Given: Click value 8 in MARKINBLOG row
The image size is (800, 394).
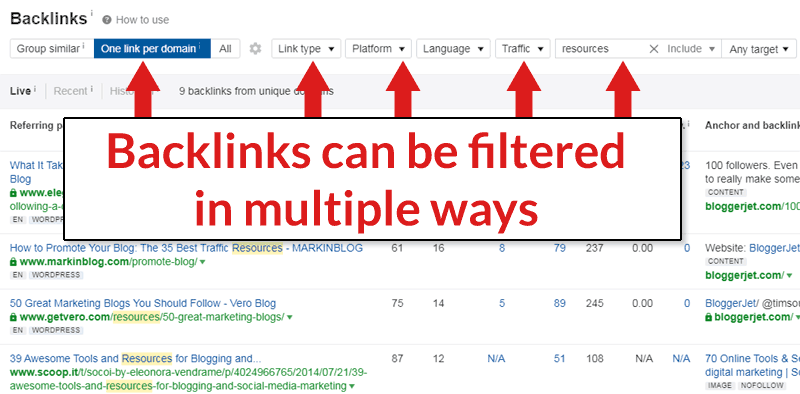Looking at the screenshot, I should pyautogui.click(x=502, y=248).
